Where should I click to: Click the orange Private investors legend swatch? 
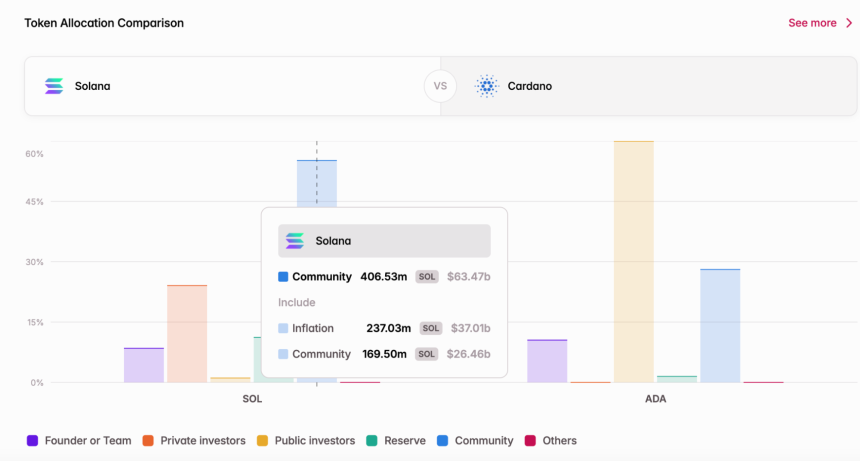(148, 441)
